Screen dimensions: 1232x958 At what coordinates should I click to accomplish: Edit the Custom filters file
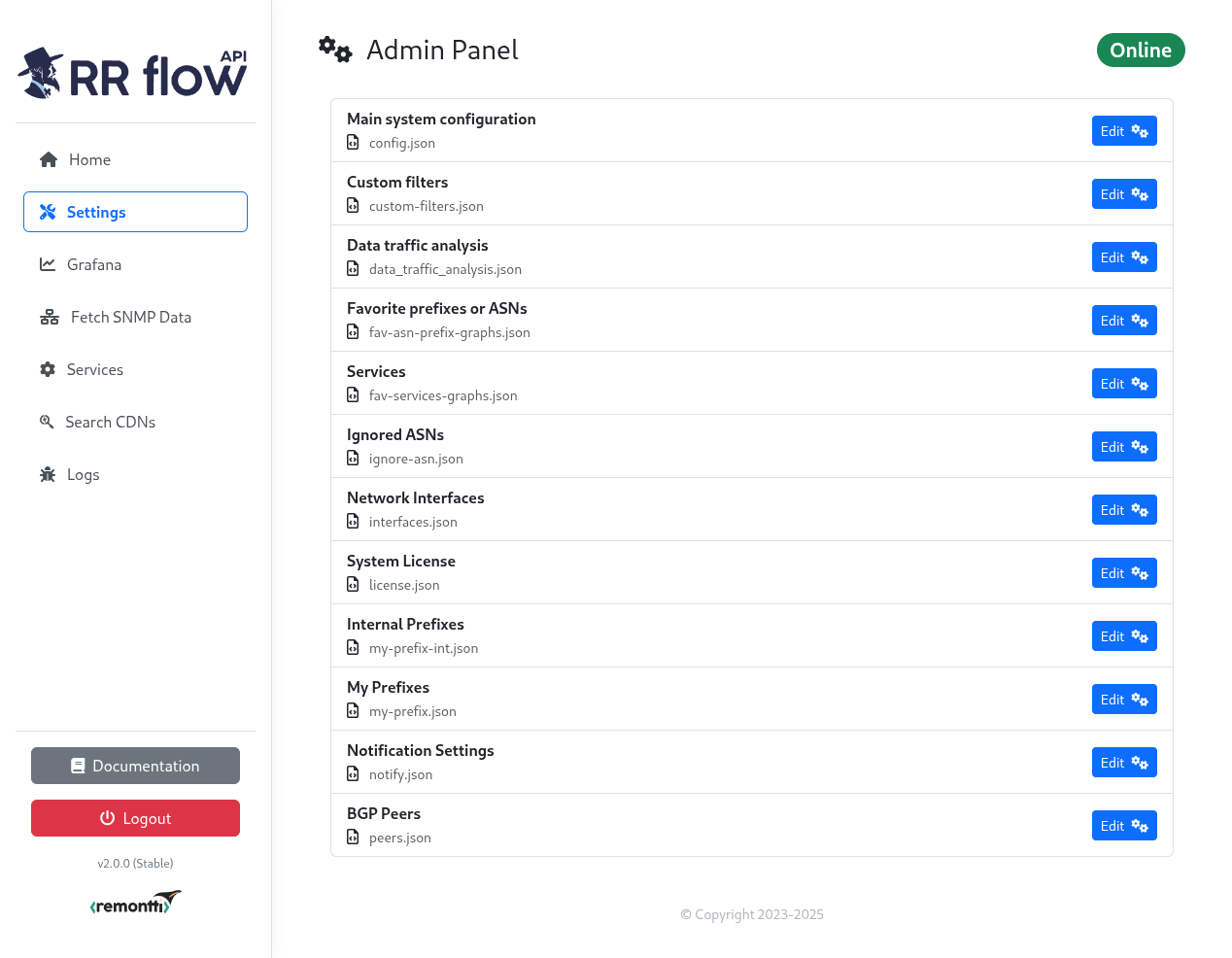(x=1124, y=194)
